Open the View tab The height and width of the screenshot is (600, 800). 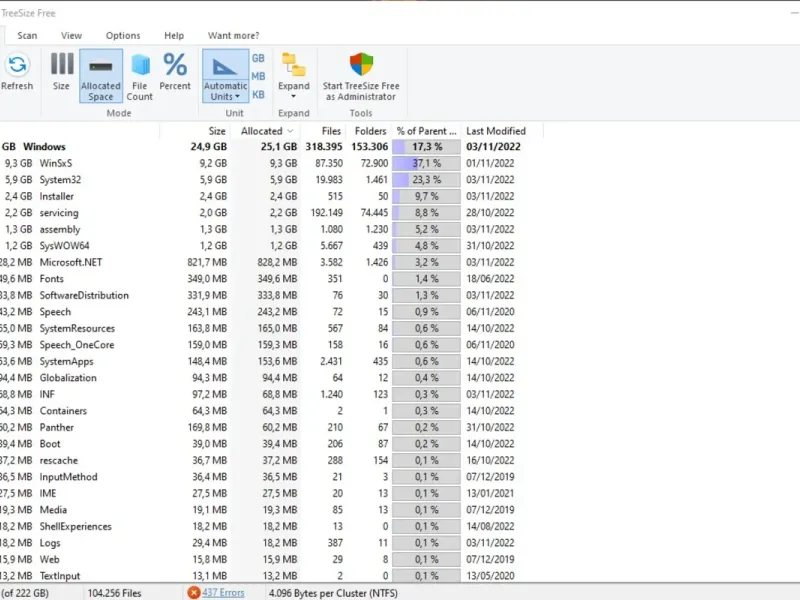[71, 36]
